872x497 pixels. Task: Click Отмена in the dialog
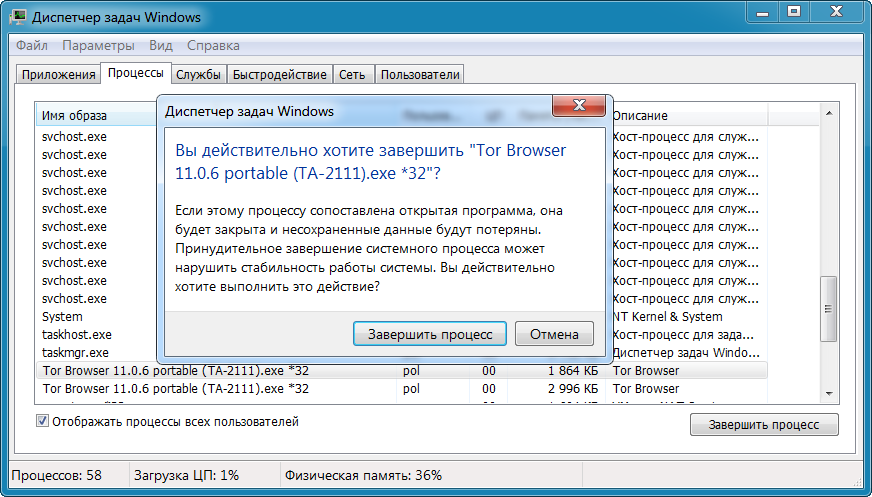click(554, 334)
